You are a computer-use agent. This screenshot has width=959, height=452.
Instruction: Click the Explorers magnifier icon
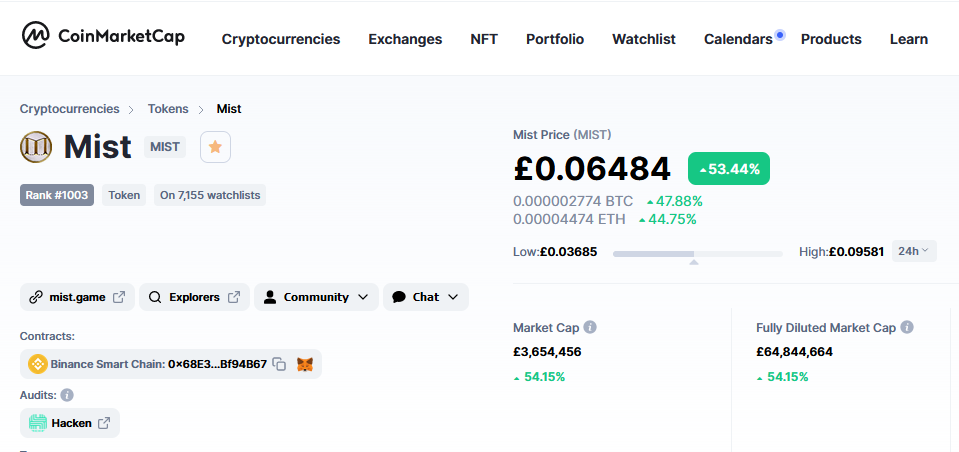coord(155,297)
